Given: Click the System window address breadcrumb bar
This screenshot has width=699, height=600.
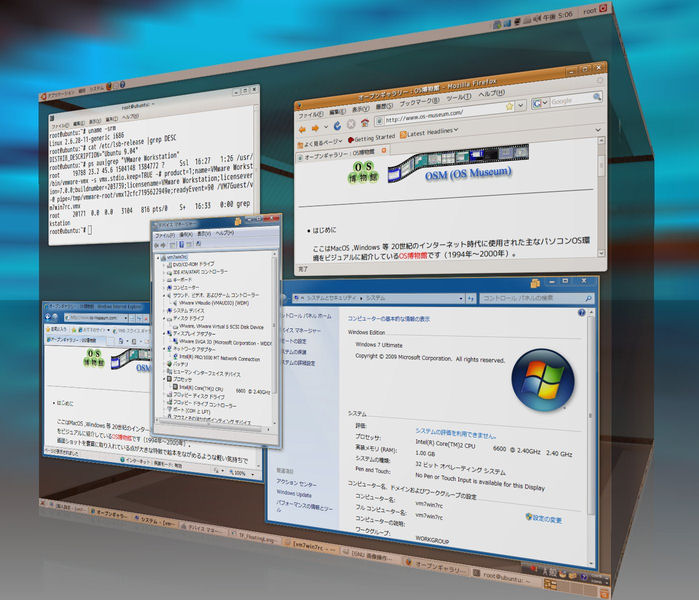Looking at the screenshot, I should pyautogui.click(x=378, y=298).
